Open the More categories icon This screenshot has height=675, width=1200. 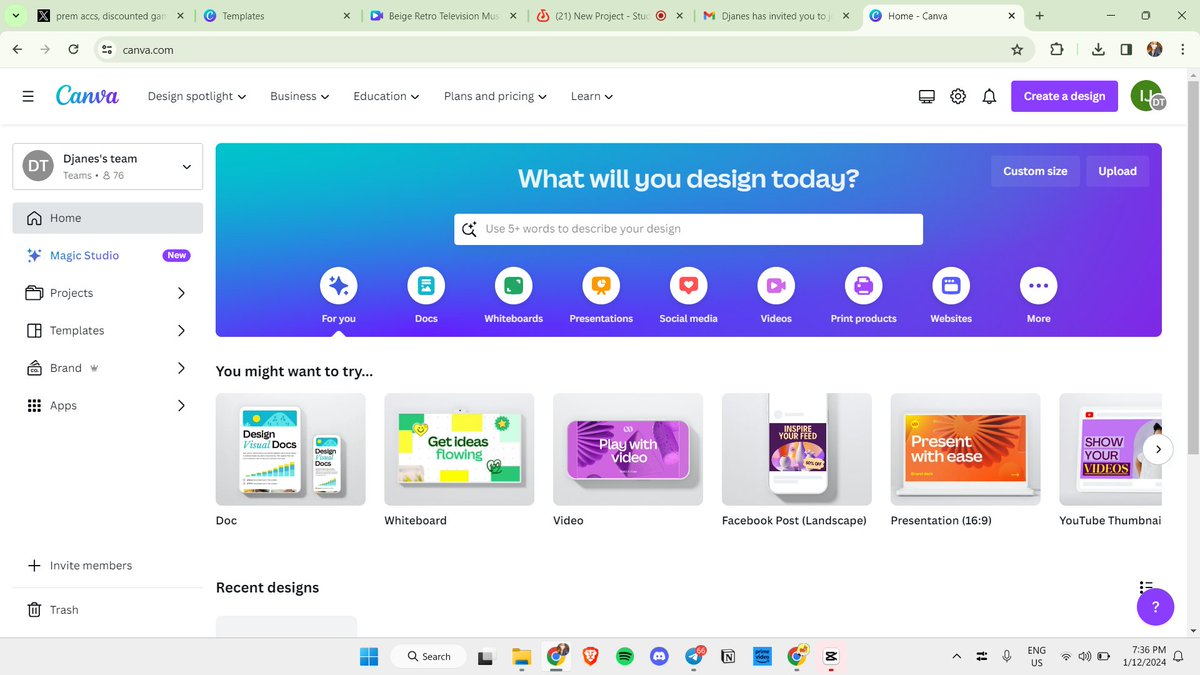click(1039, 286)
